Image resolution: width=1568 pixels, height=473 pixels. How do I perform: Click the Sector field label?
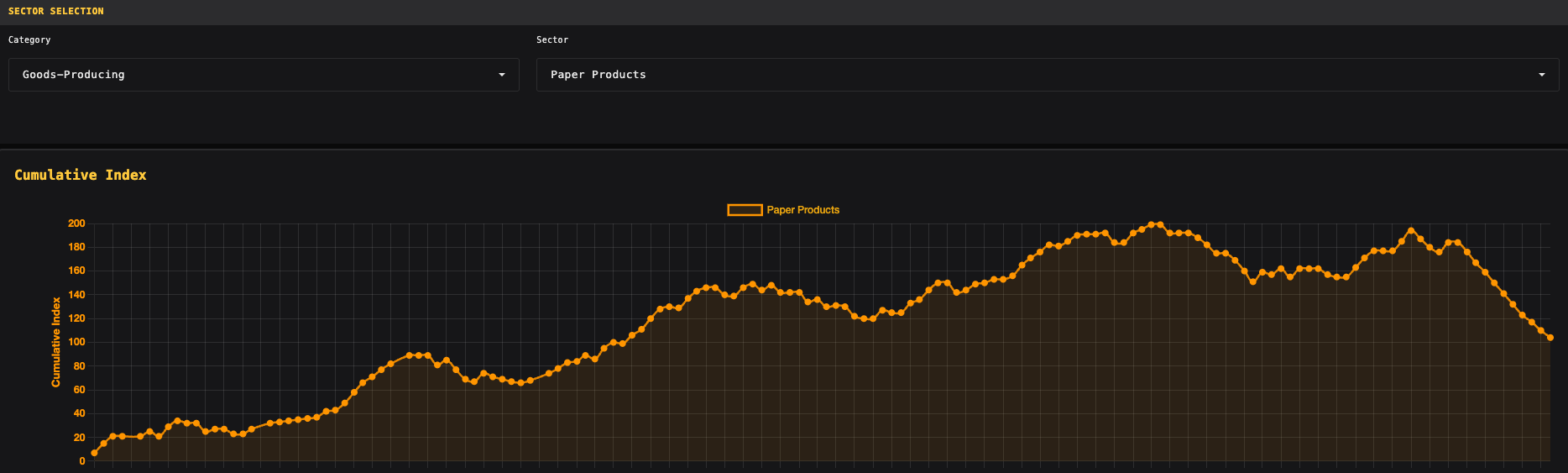(552, 39)
